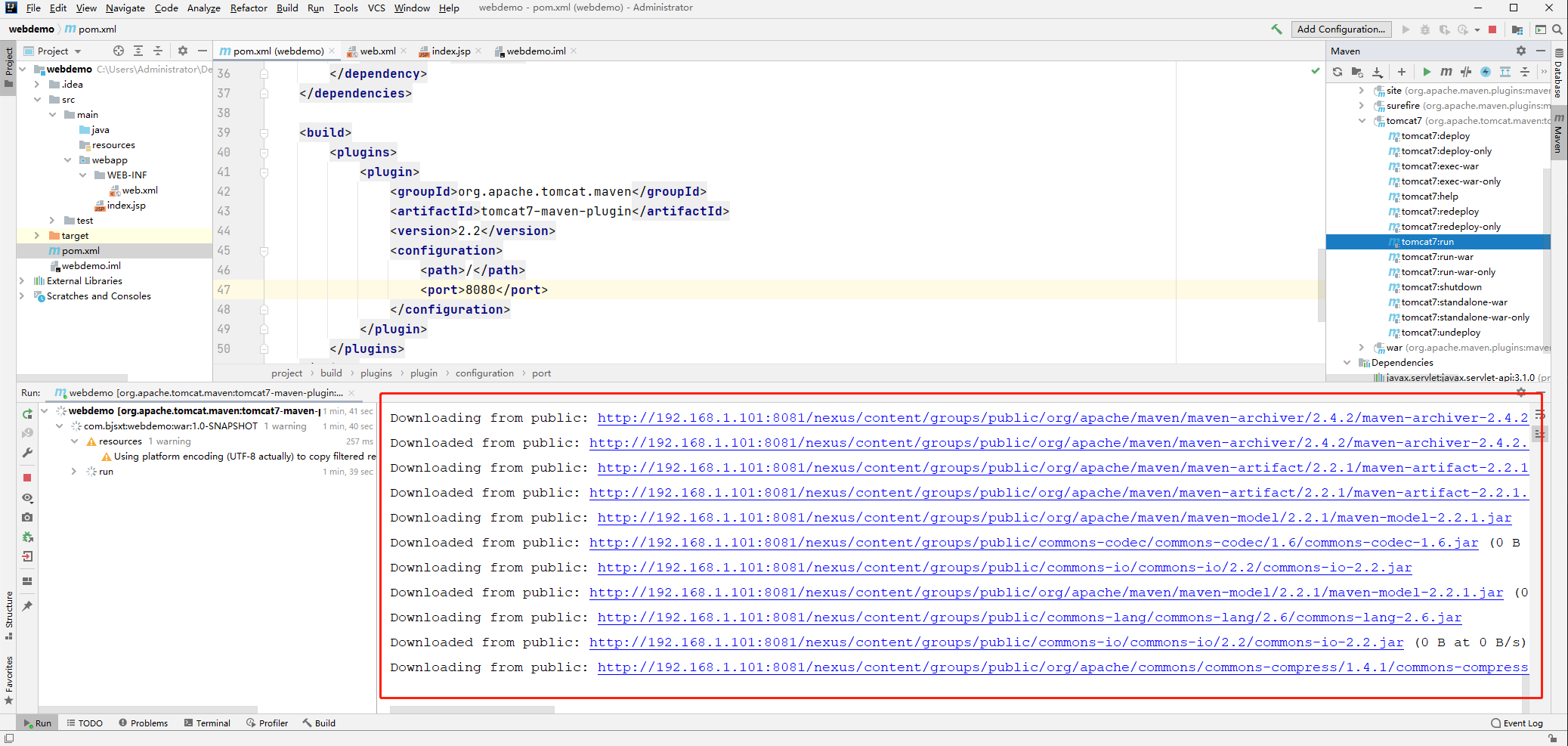Image resolution: width=1568 pixels, height=746 pixels.
Task: Expand the run step in Run tree
Action: pyautogui.click(x=74, y=472)
